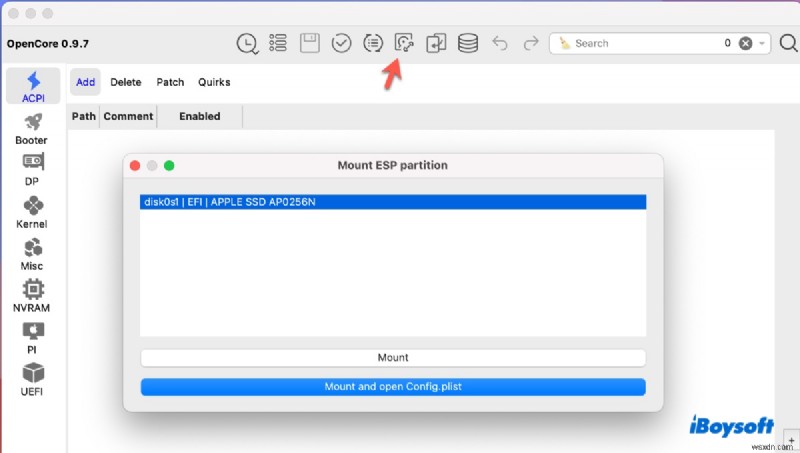
Task: Select the ACPI sidebar section
Action: [x=33, y=87]
